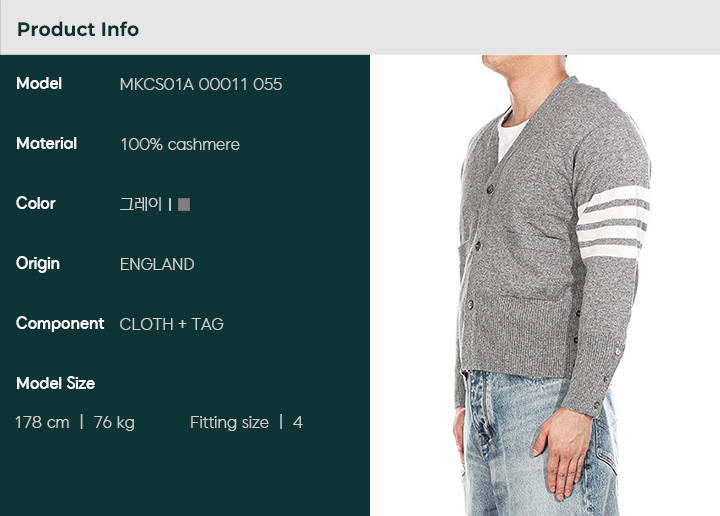Select the 100% cashmere material text
Screen dimensions: 720x516
(180, 145)
